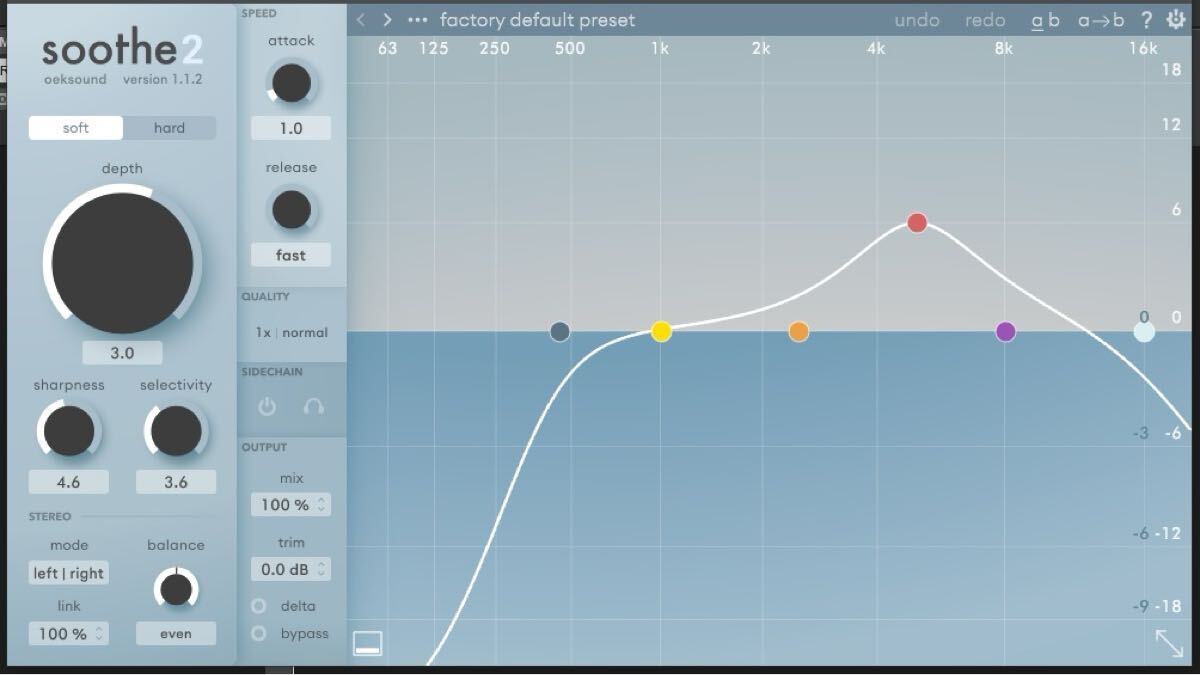
Task: Toggle the bottom panel view icon
Action: [367, 643]
